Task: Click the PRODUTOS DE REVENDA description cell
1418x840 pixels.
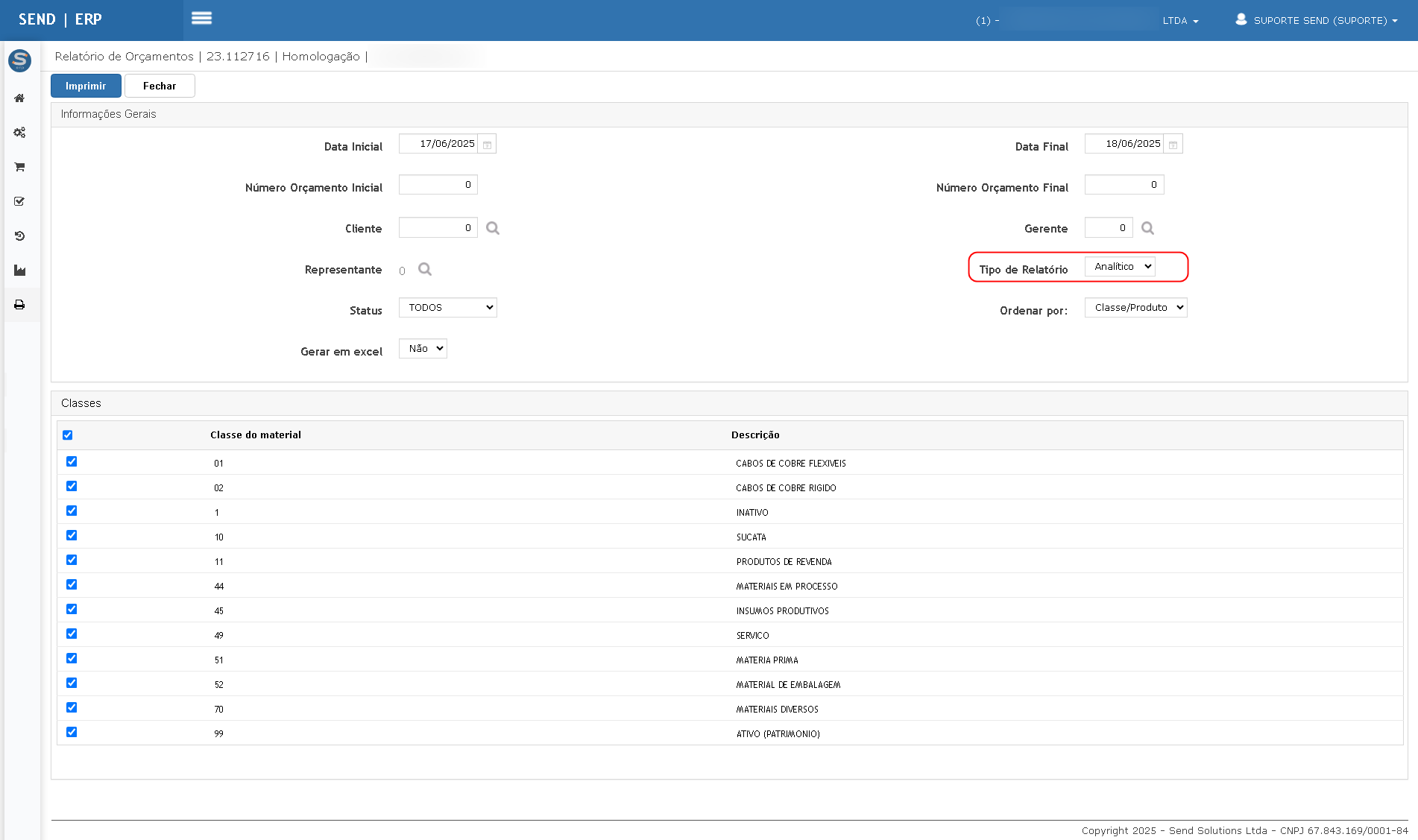Action: tap(784, 562)
